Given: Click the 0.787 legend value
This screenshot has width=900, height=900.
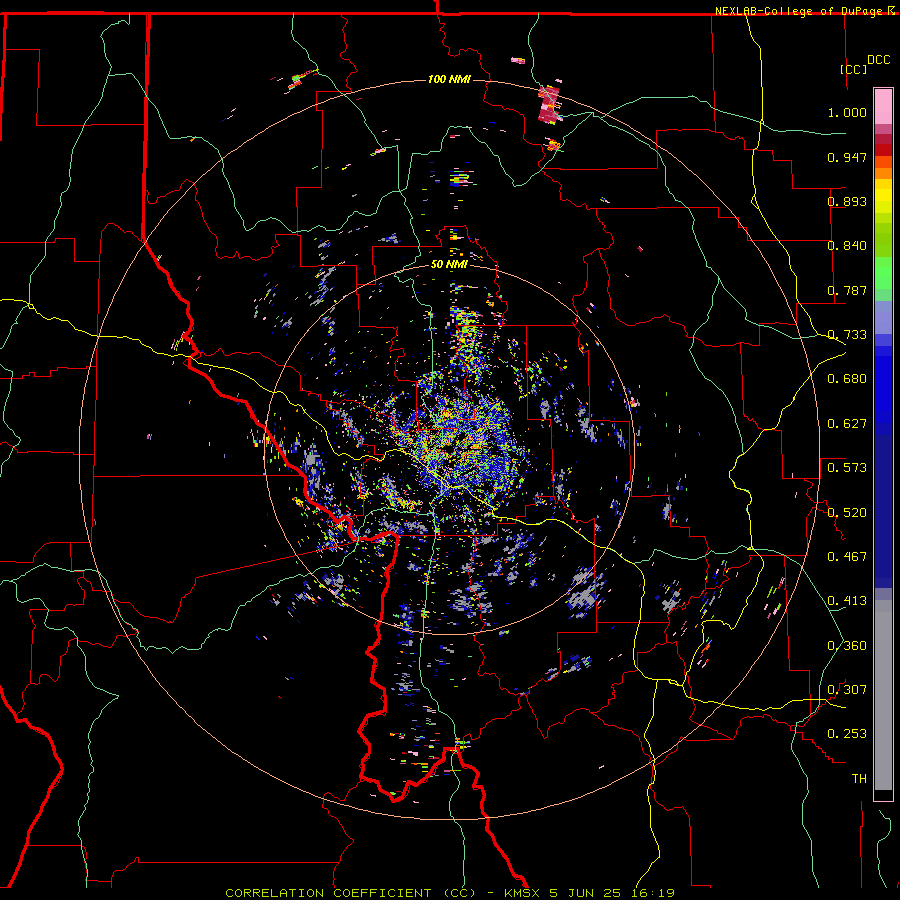Looking at the screenshot, I should point(847,290).
